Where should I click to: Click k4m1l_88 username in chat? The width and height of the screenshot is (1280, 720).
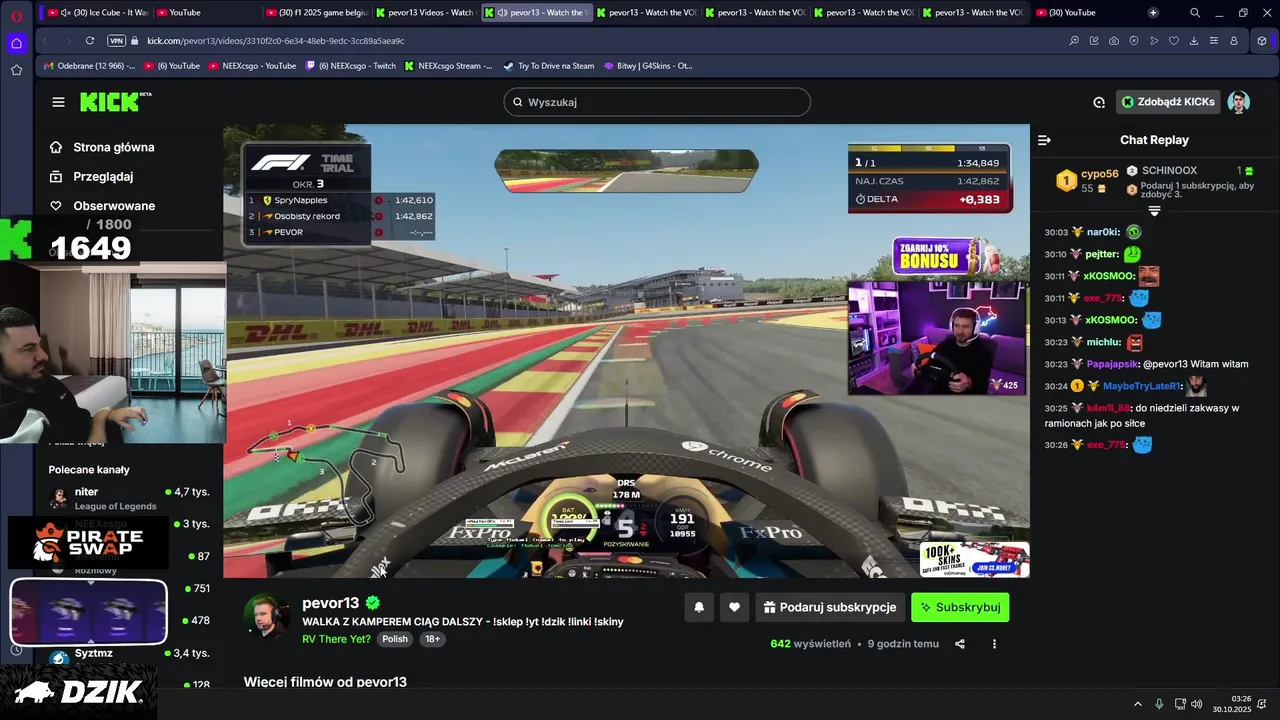(x=1108, y=408)
